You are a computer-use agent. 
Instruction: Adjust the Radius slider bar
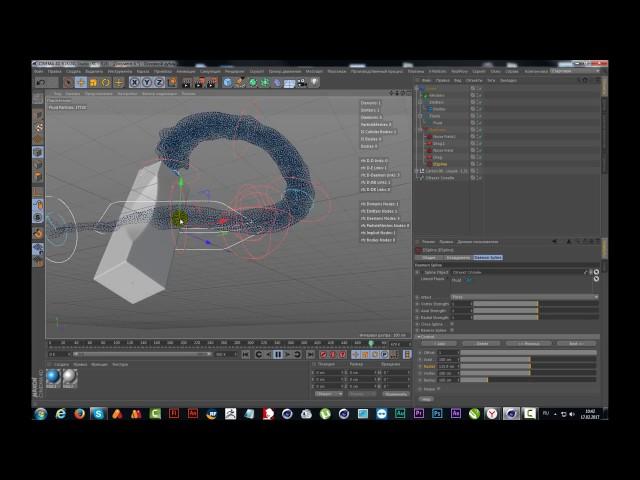coord(529,380)
